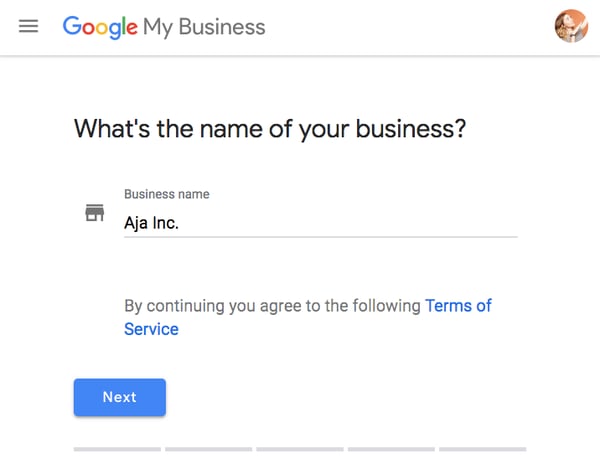Focus the Business name input field

[x=320, y=223]
